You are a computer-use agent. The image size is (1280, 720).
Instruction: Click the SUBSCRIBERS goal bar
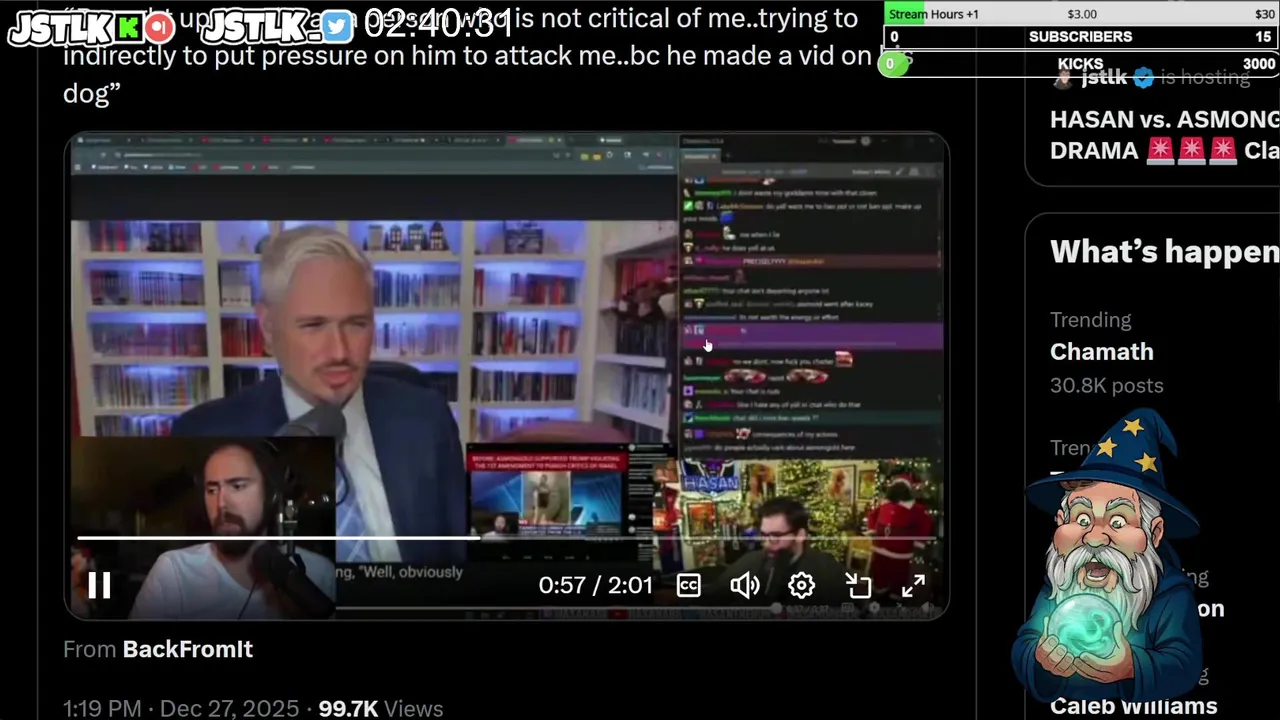point(1080,36)
